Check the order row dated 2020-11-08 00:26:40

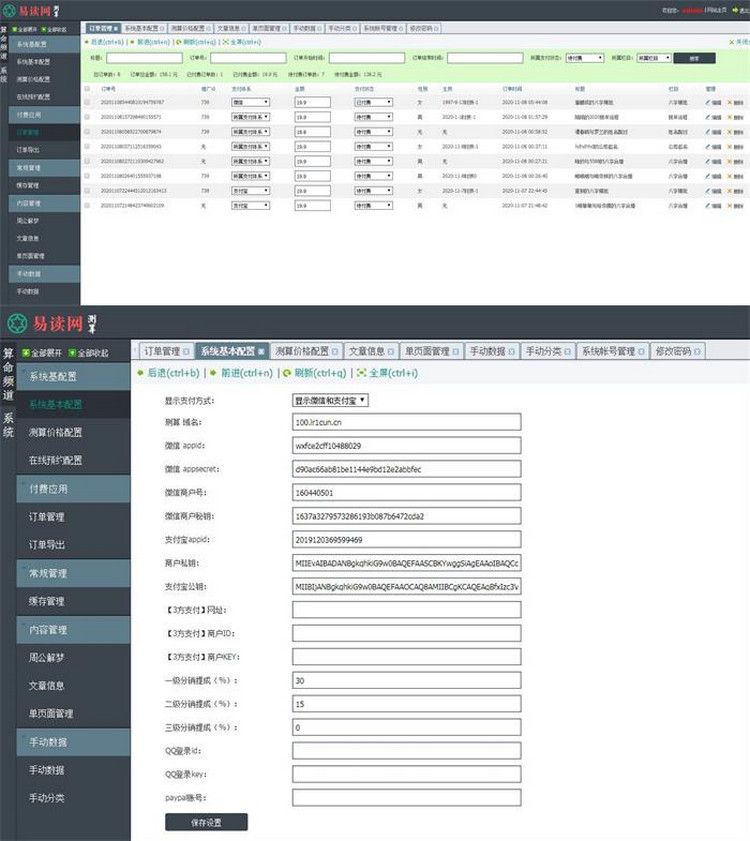[x=87, y=175]
